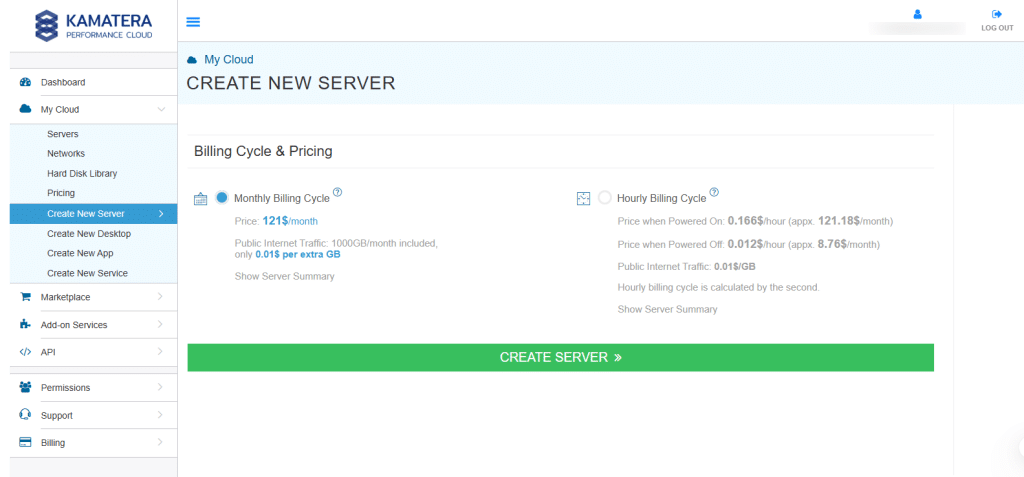Expand the Create New Server arrow

click(161, 214)
